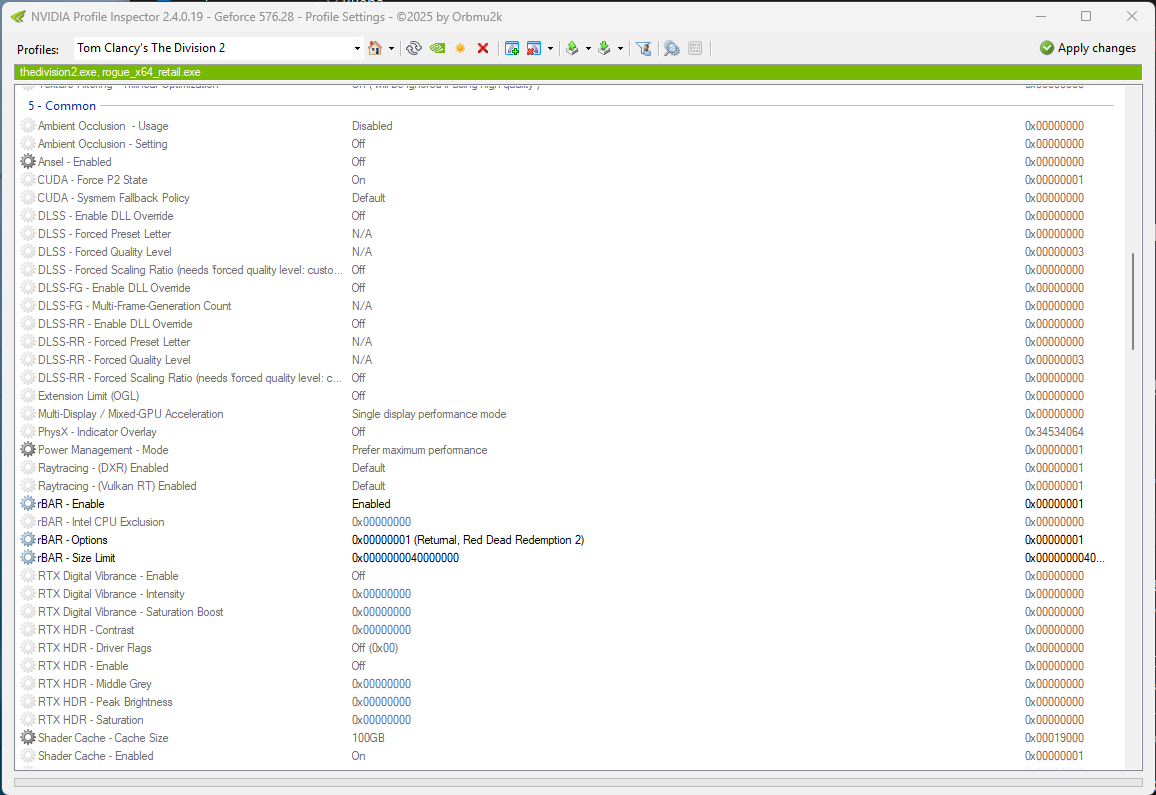Click the '100GB' shader cache size value
The height and width of the screenshot is (795, 1156).
pyautogui.click(x=368, y=737)
